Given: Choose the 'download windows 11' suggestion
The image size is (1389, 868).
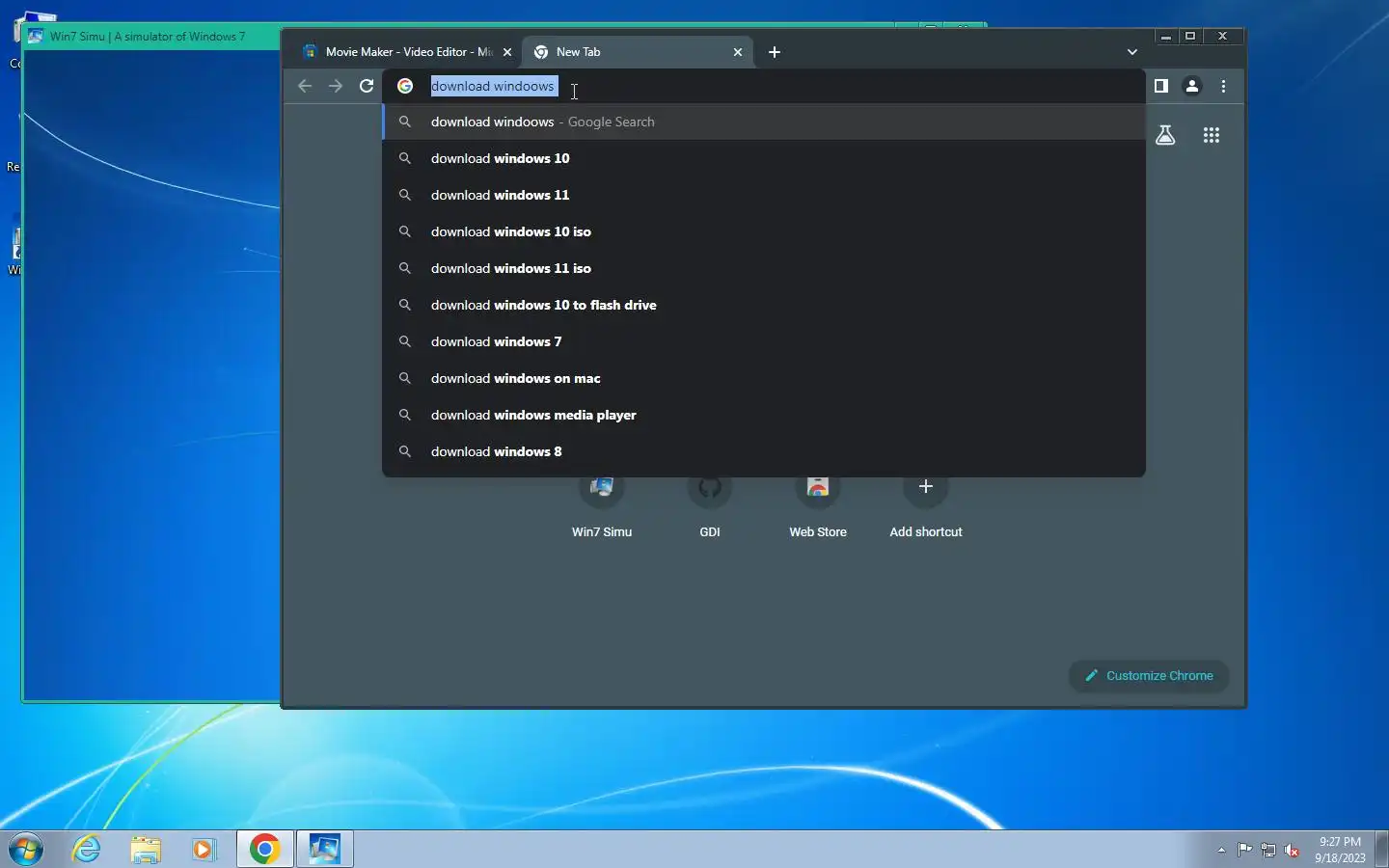Looking at the screenshot, I should pyautogui.click(x=764, y=195).
